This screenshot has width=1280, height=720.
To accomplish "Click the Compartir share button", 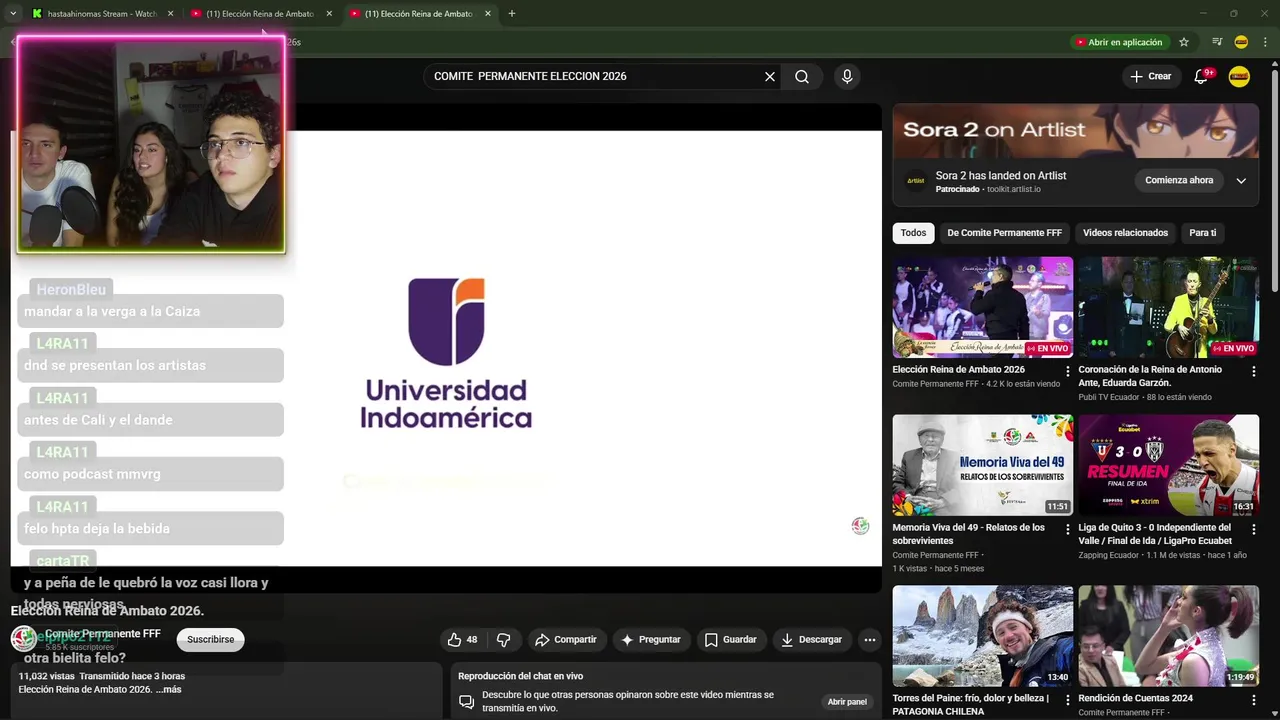I will point(566,640).
